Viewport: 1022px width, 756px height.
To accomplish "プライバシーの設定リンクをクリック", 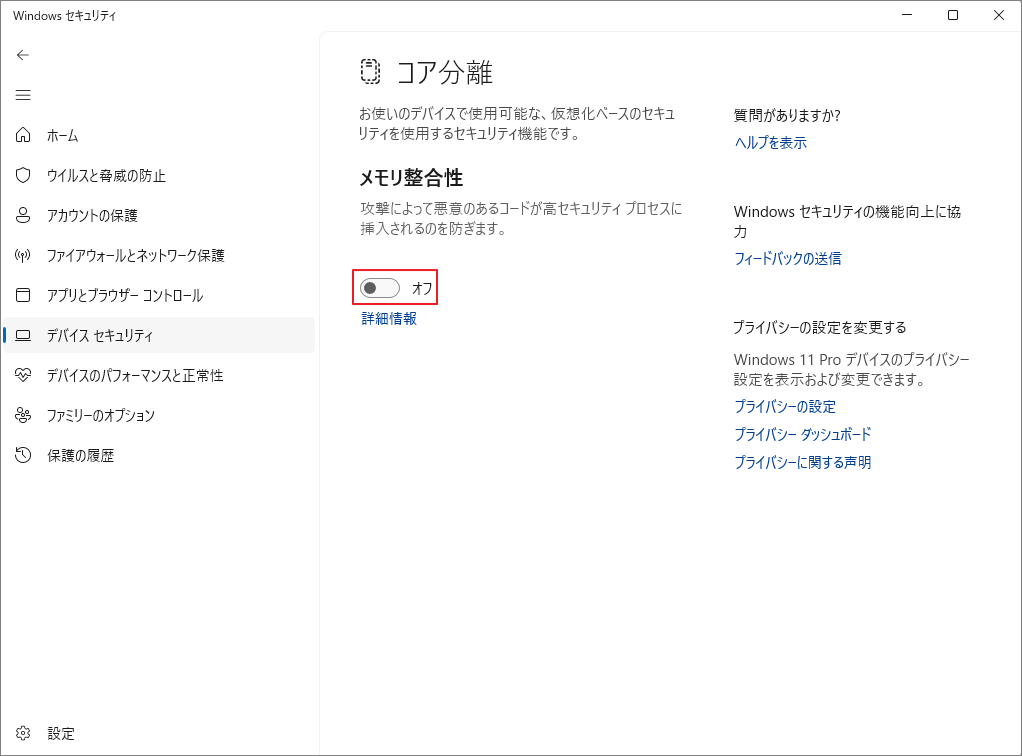I will (x=786, y=406).
